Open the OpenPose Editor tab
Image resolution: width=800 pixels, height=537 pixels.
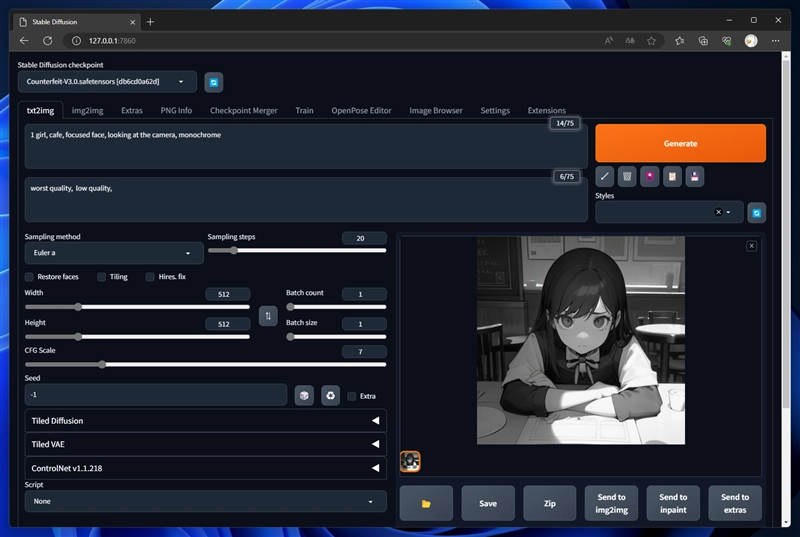pos(361,111)
